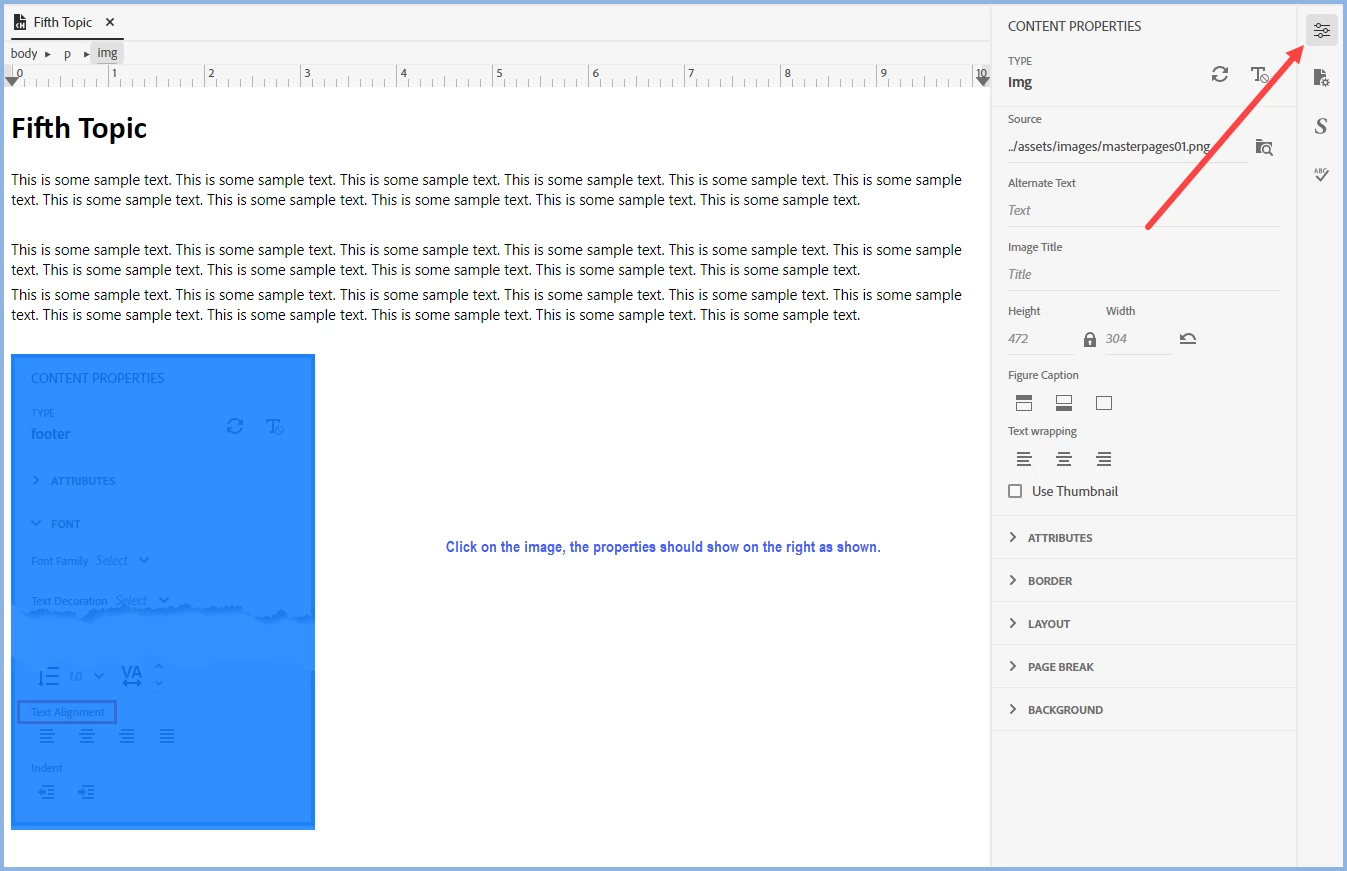Image resolution: width=1347 pixels, height=871 pixels.
Task: Click the refresh icon next to Img type
Action: tap(1220, 74)
